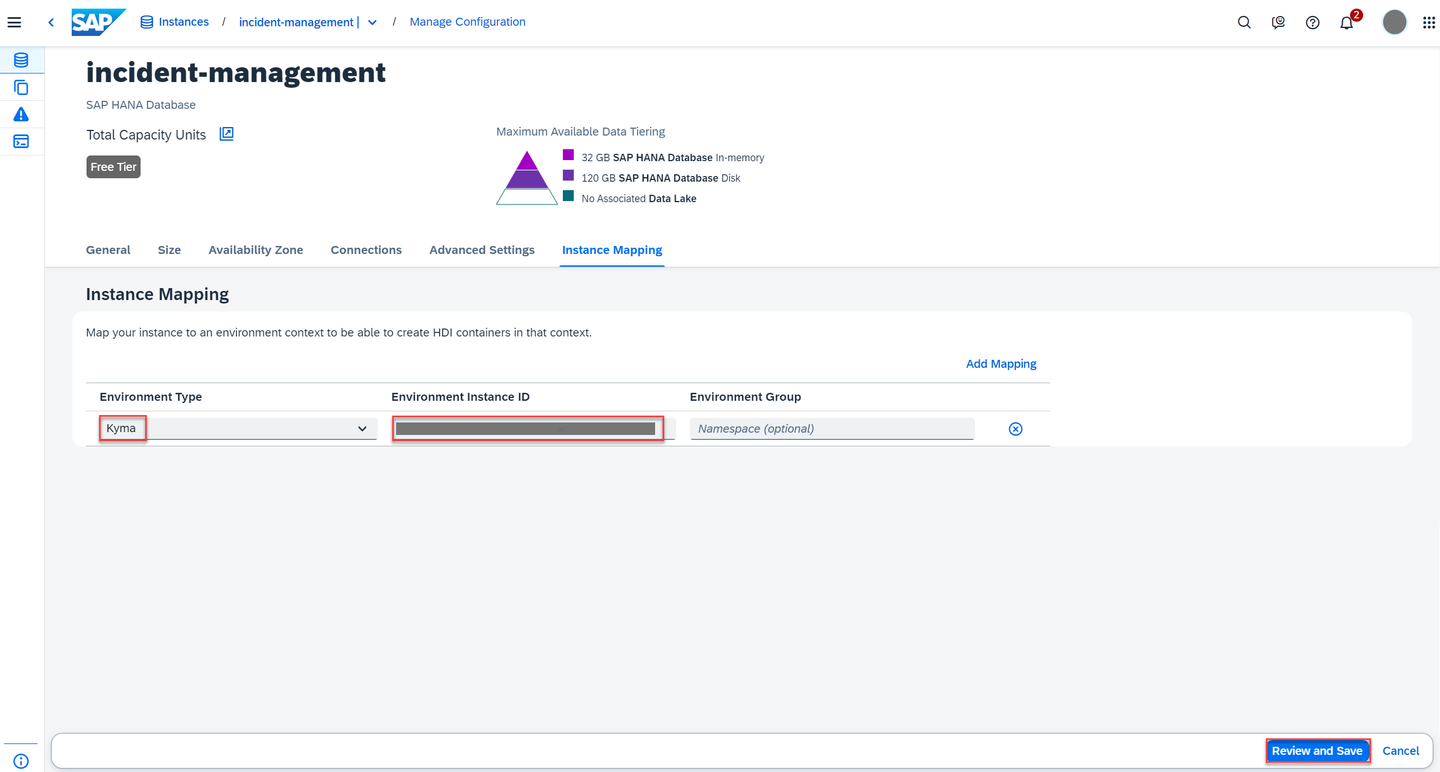Click the Disk purple legend swatch
This screenshot has height=772, width=1440.
point(568,175)
